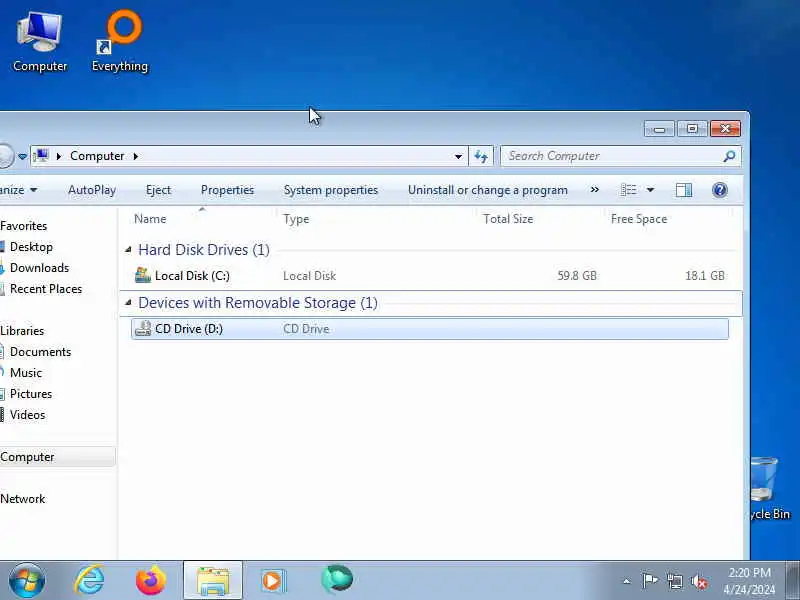800x600 pixels.
Task: Open the address bar history dropdown
Action: click(458, 156)
